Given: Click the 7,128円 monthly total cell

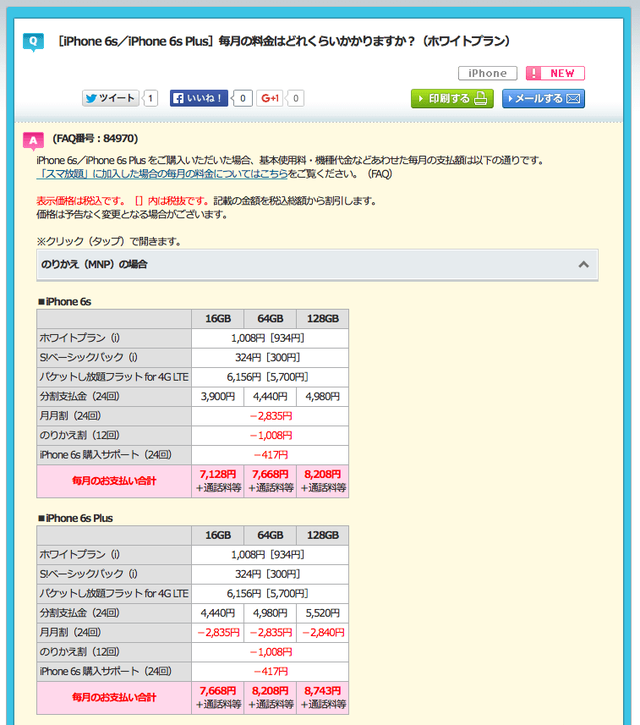Looking at the screenshot, I should [x=218, y=481].
